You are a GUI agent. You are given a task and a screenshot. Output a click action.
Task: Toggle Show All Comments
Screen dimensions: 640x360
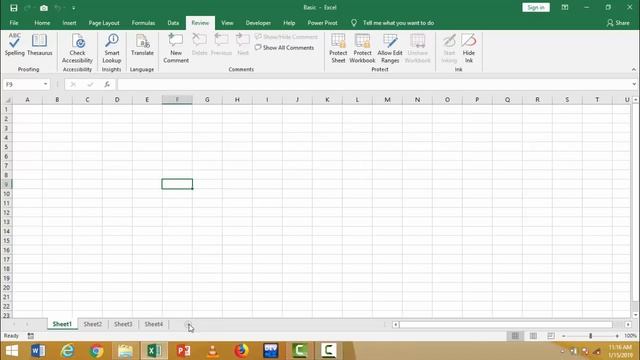tap(284, 48)
